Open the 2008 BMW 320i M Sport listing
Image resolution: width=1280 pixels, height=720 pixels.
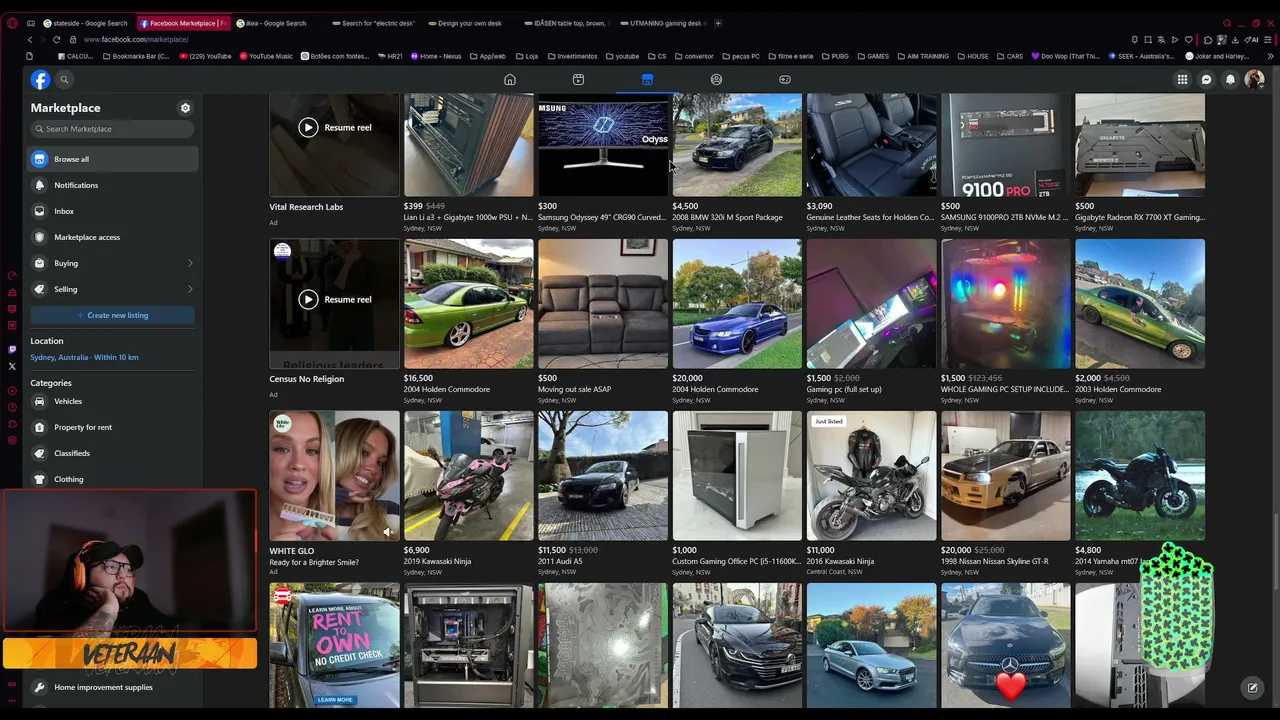coord(737,164)
